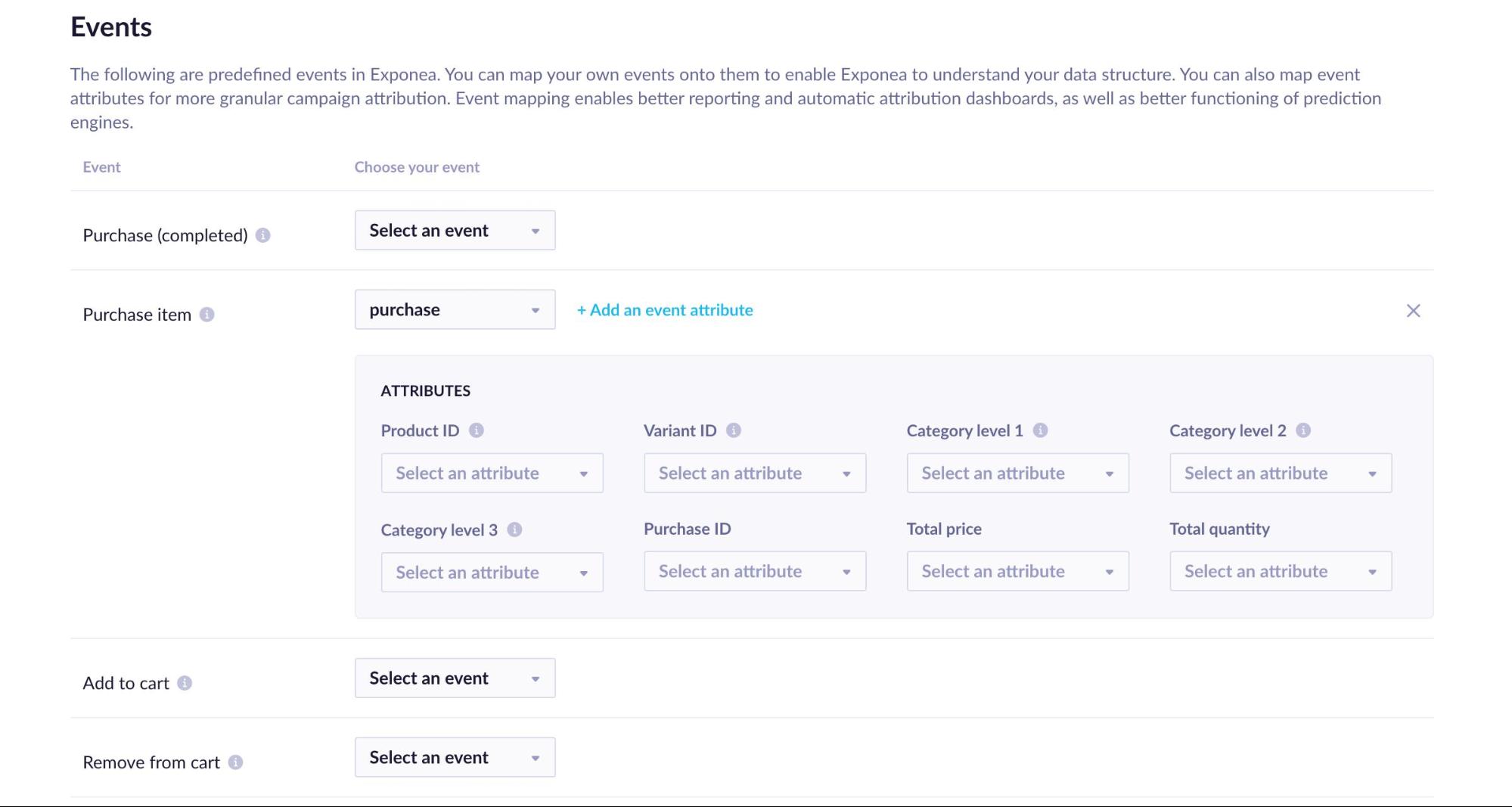Select an attribute for Total quantity
1512x807 pixels.
(x=1281, y=572)
